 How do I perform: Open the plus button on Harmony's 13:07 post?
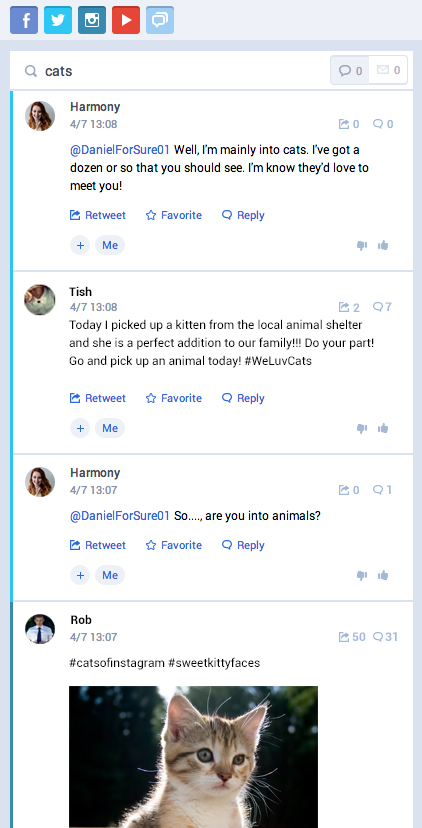pos(80,575)
